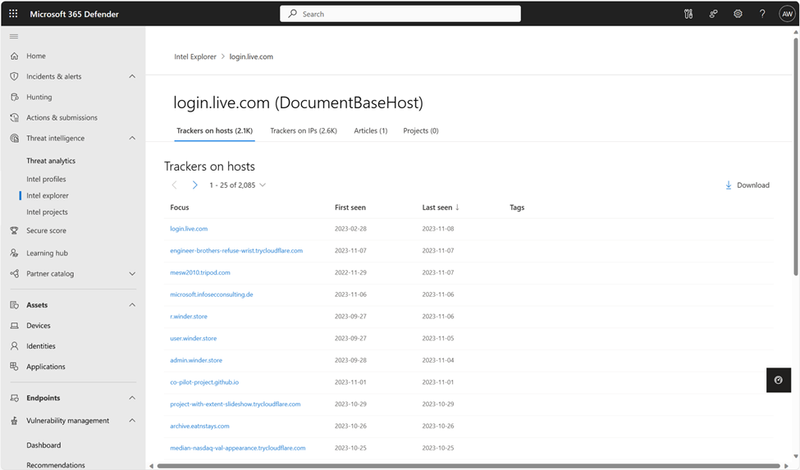Collapse Assets section chevron
Viewport: 800px width, 470px height.
coord(132,305)
